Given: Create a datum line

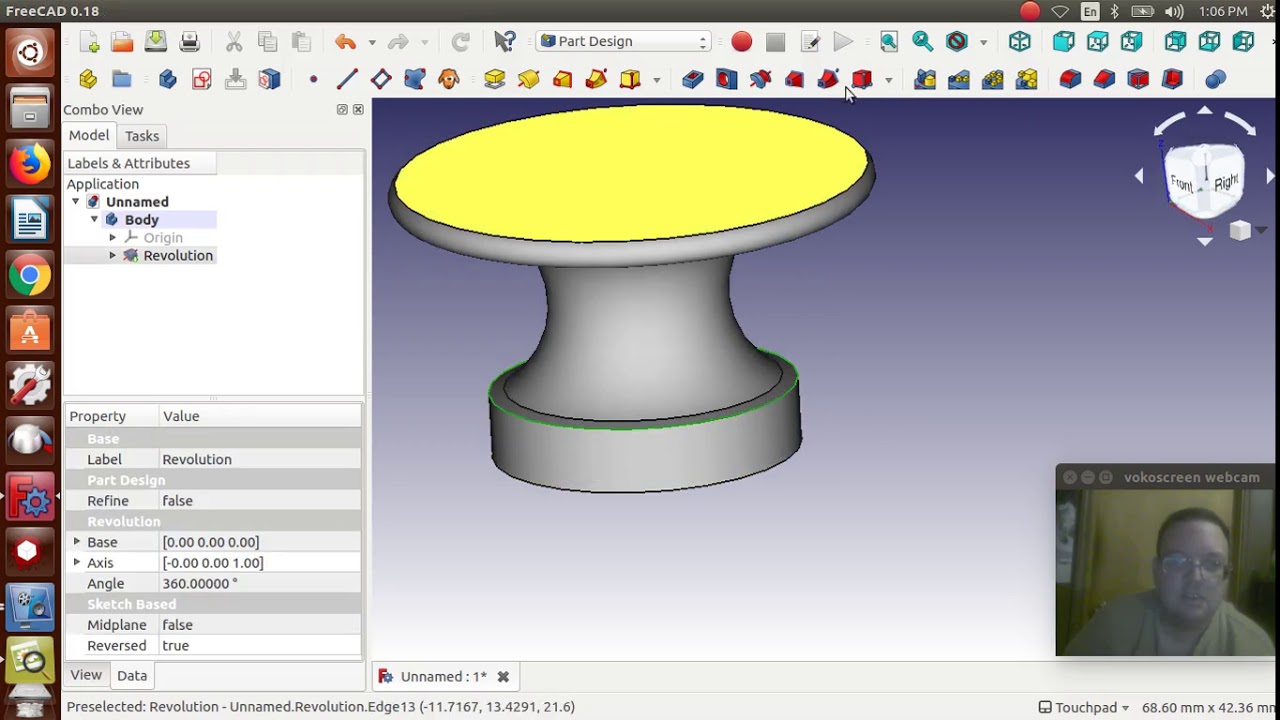Looking at the screenshot, I should click(x=347, y=79).
